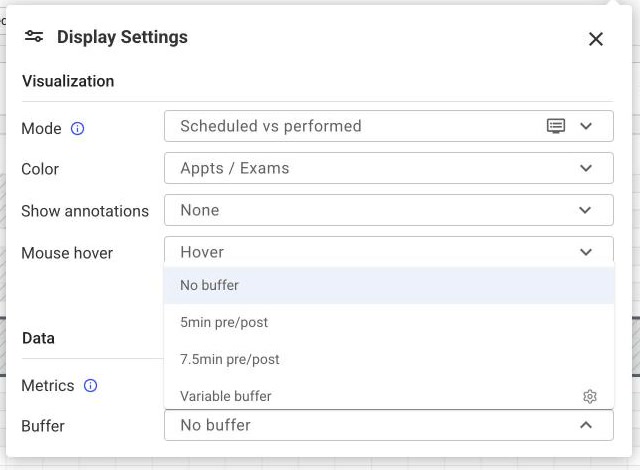
Task: Click the Mouse hover label
Action: coord(67,253)
